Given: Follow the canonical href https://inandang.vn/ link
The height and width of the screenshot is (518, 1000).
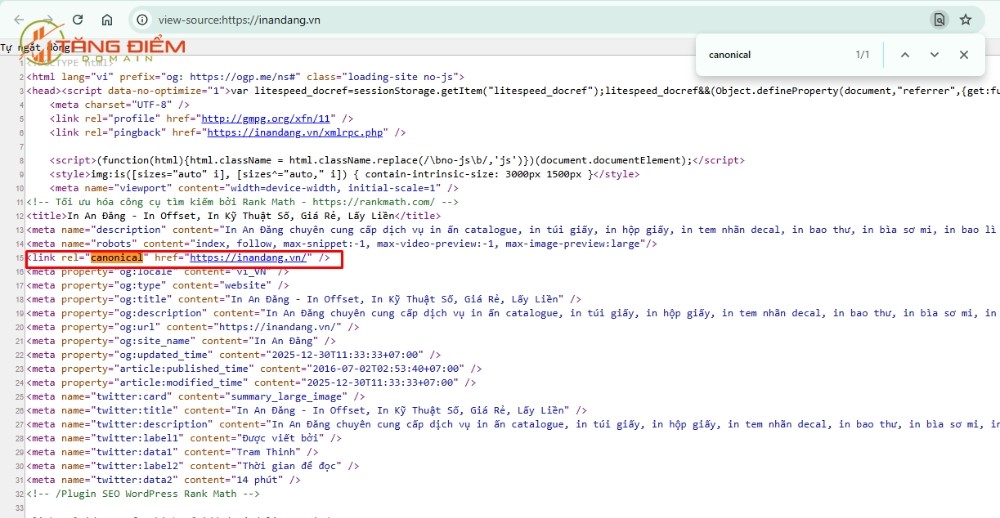Looking at the screenshot, I should (249, 258).
